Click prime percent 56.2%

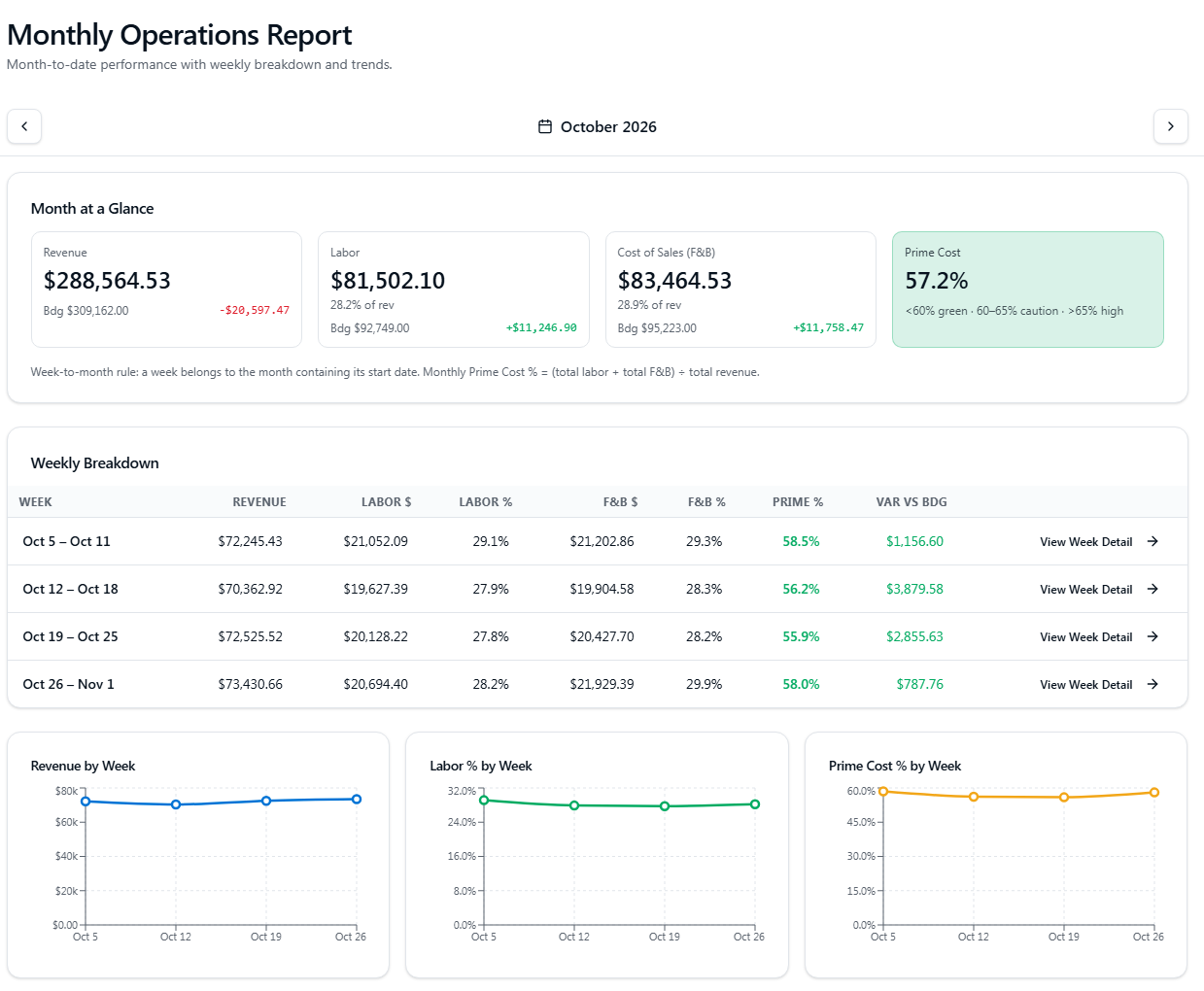click(802, 589)
